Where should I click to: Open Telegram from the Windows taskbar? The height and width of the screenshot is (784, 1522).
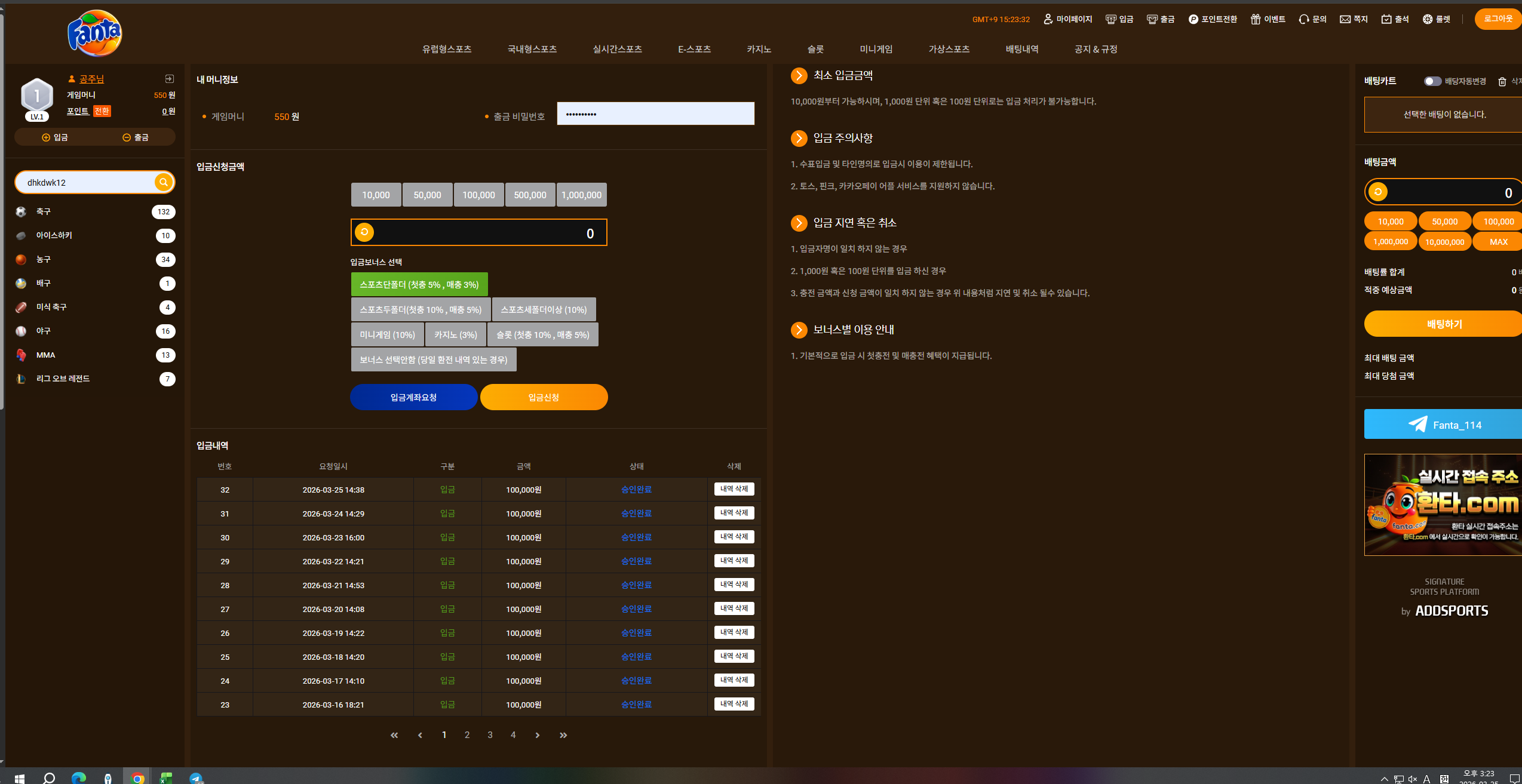point(196,778)
